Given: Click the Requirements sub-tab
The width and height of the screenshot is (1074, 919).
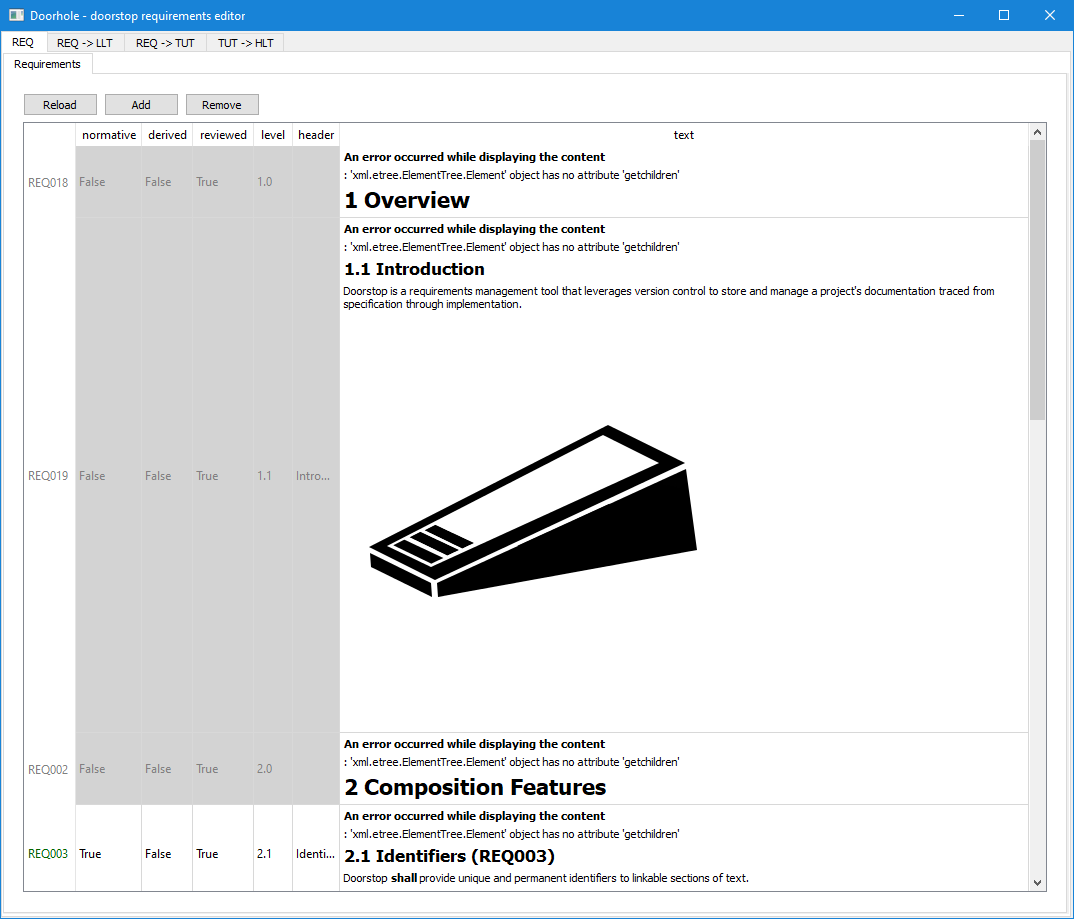Looking at the screenshot, I should click(x=47, y=64).
